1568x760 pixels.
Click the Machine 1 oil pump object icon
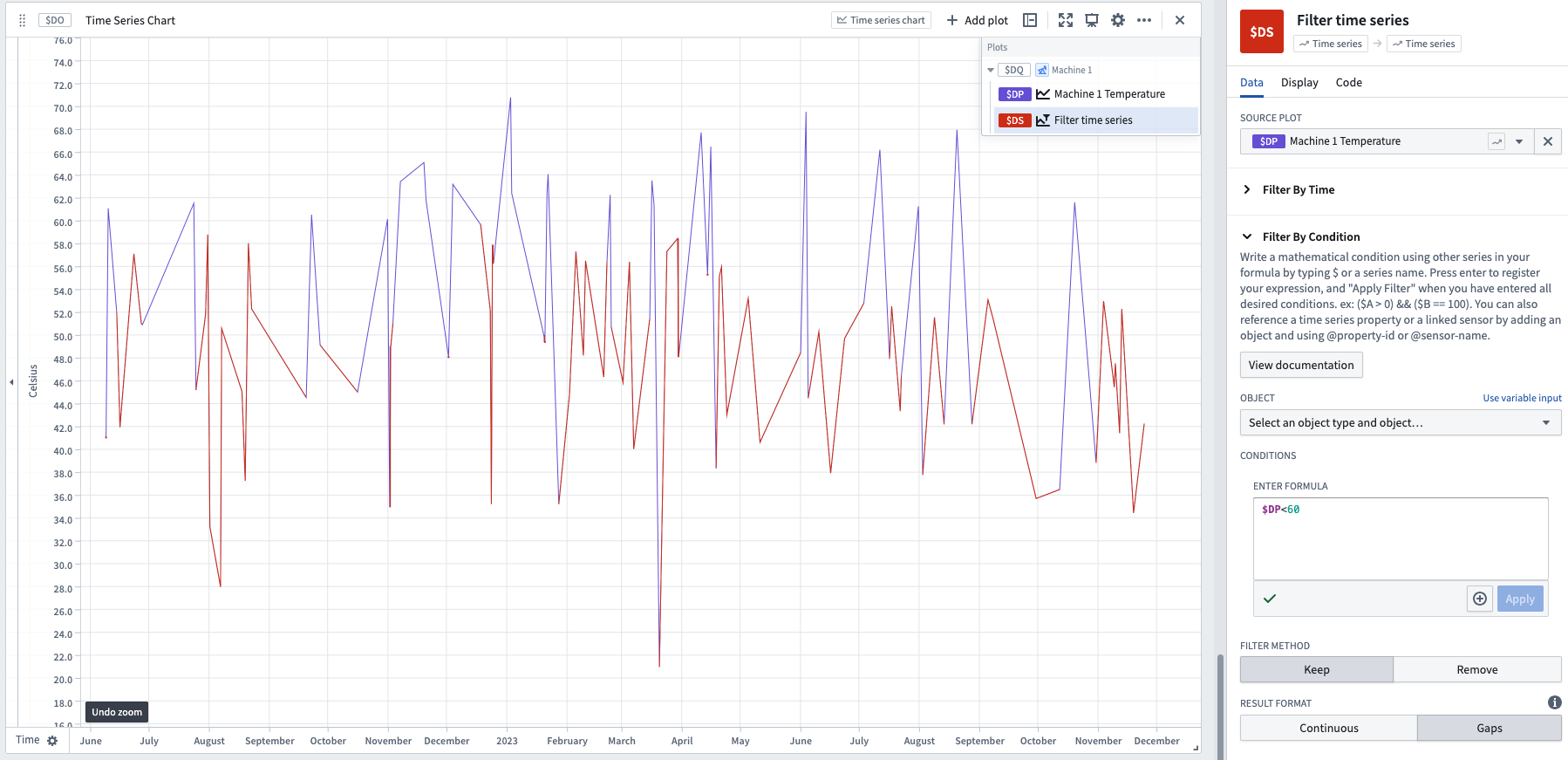1042,70
